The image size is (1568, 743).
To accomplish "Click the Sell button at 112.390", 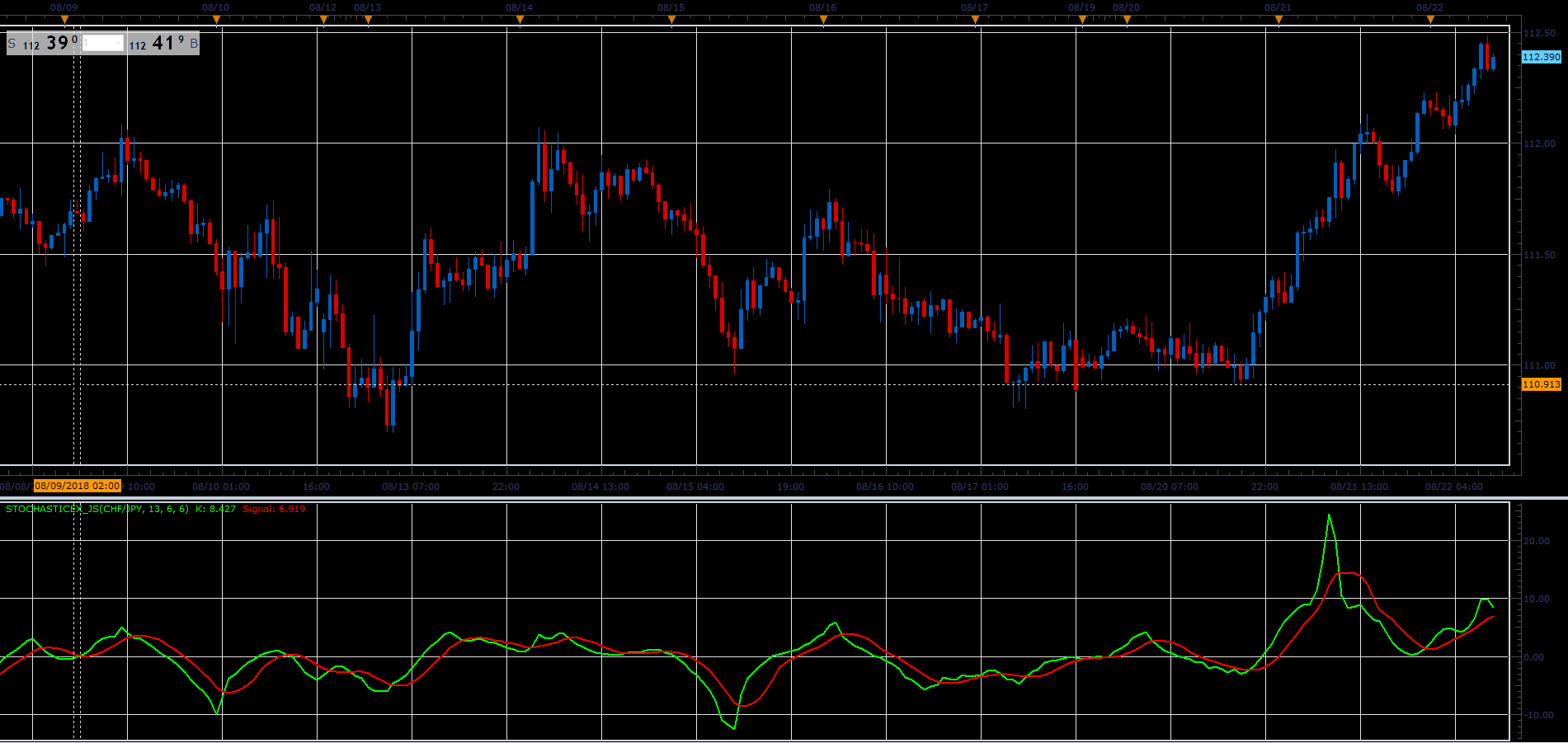I will (44, 43).
